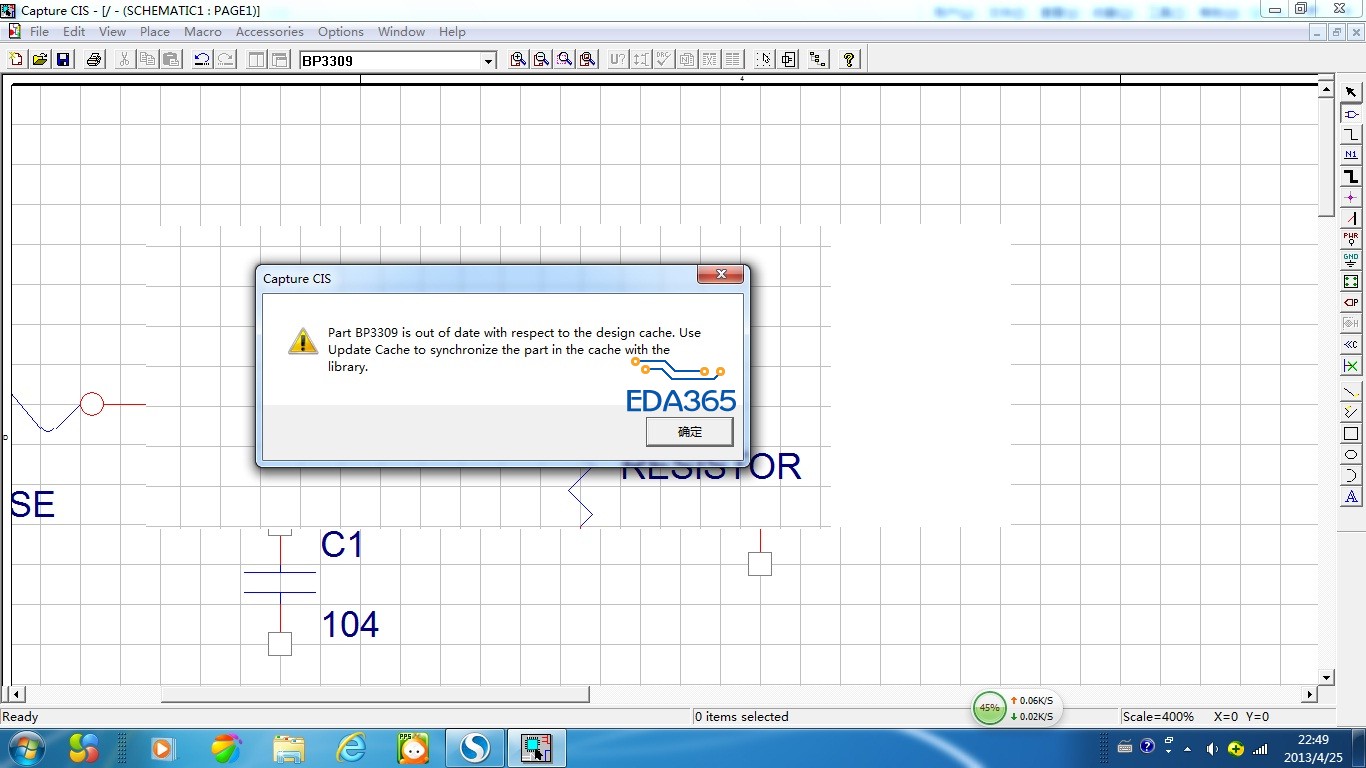Select the Place Wire tool

1351,135
